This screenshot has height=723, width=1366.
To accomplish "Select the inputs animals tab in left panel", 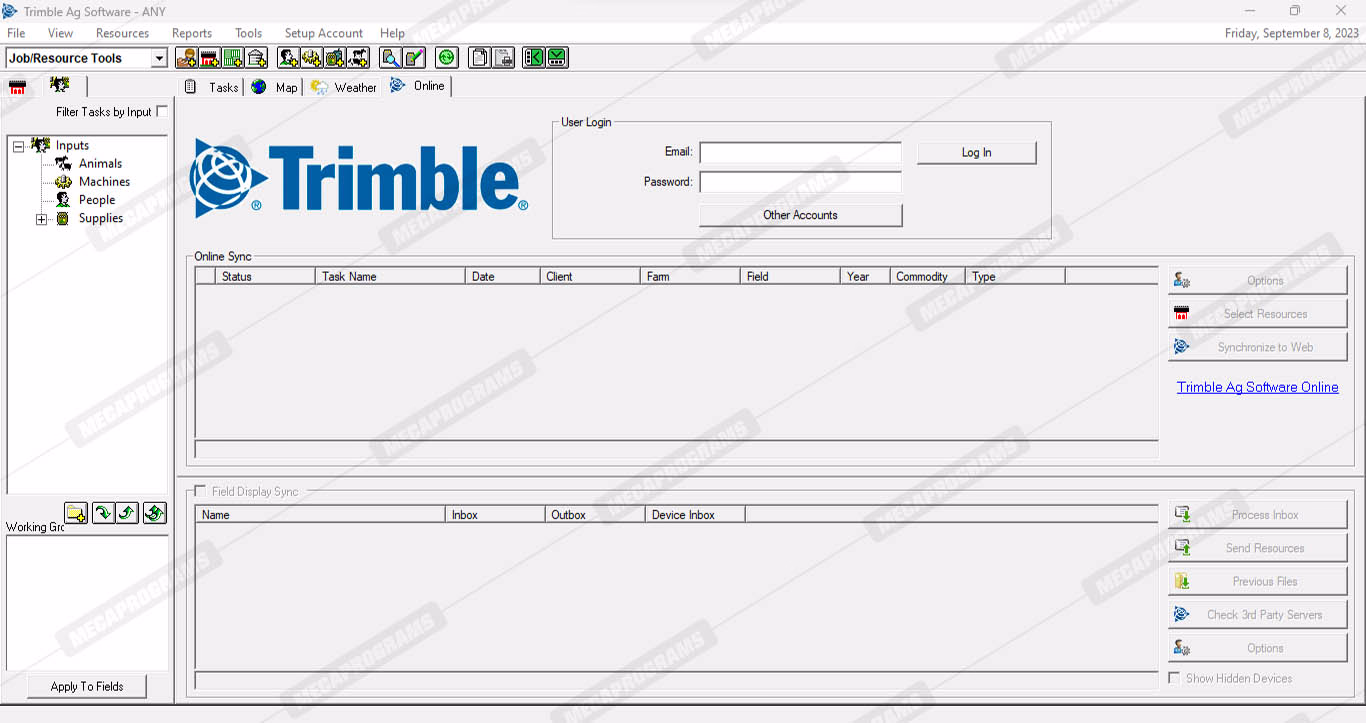I will [60, 86].
